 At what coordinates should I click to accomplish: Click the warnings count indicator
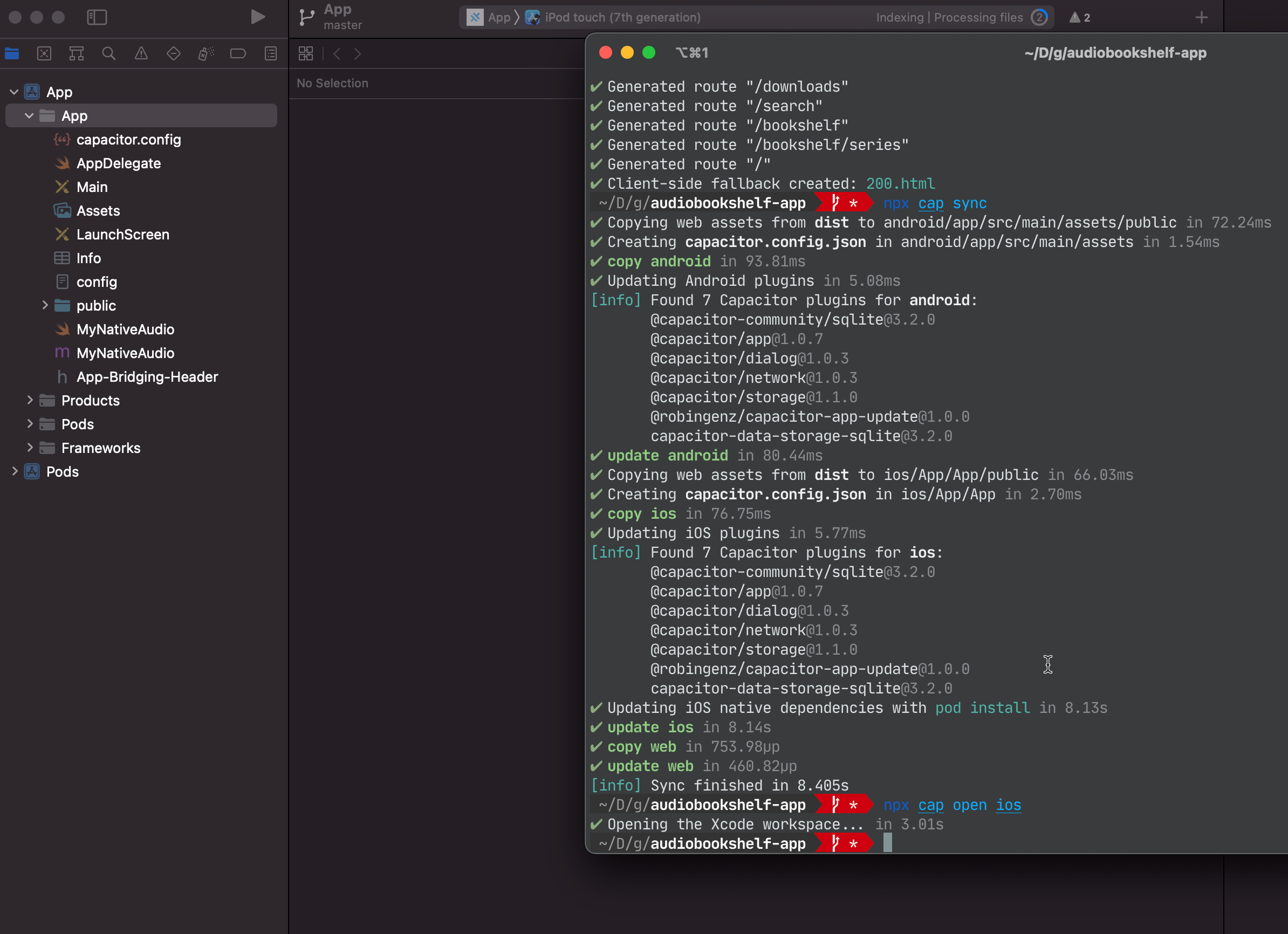pos(1080,18)
